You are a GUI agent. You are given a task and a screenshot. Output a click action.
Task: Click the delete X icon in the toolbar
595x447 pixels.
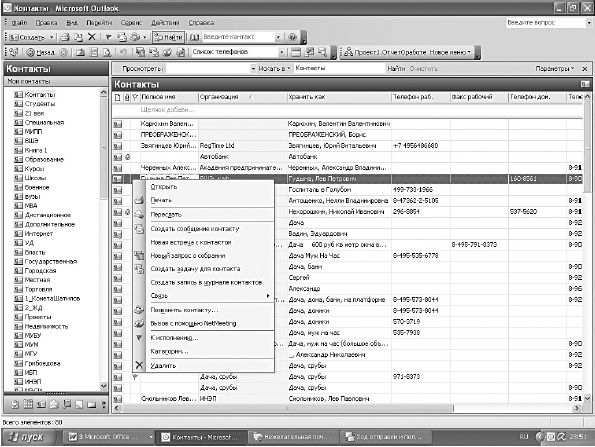[92, 37]
